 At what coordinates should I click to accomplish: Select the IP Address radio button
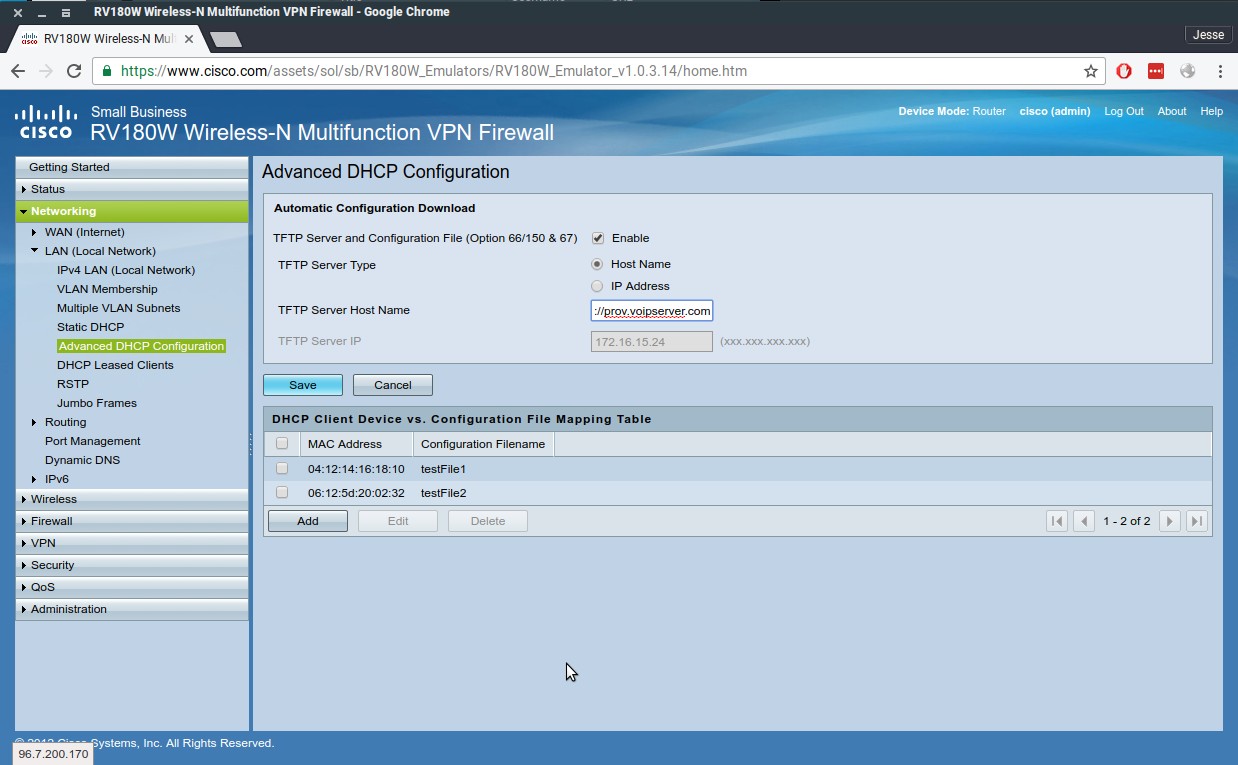(x=597, y=286)
